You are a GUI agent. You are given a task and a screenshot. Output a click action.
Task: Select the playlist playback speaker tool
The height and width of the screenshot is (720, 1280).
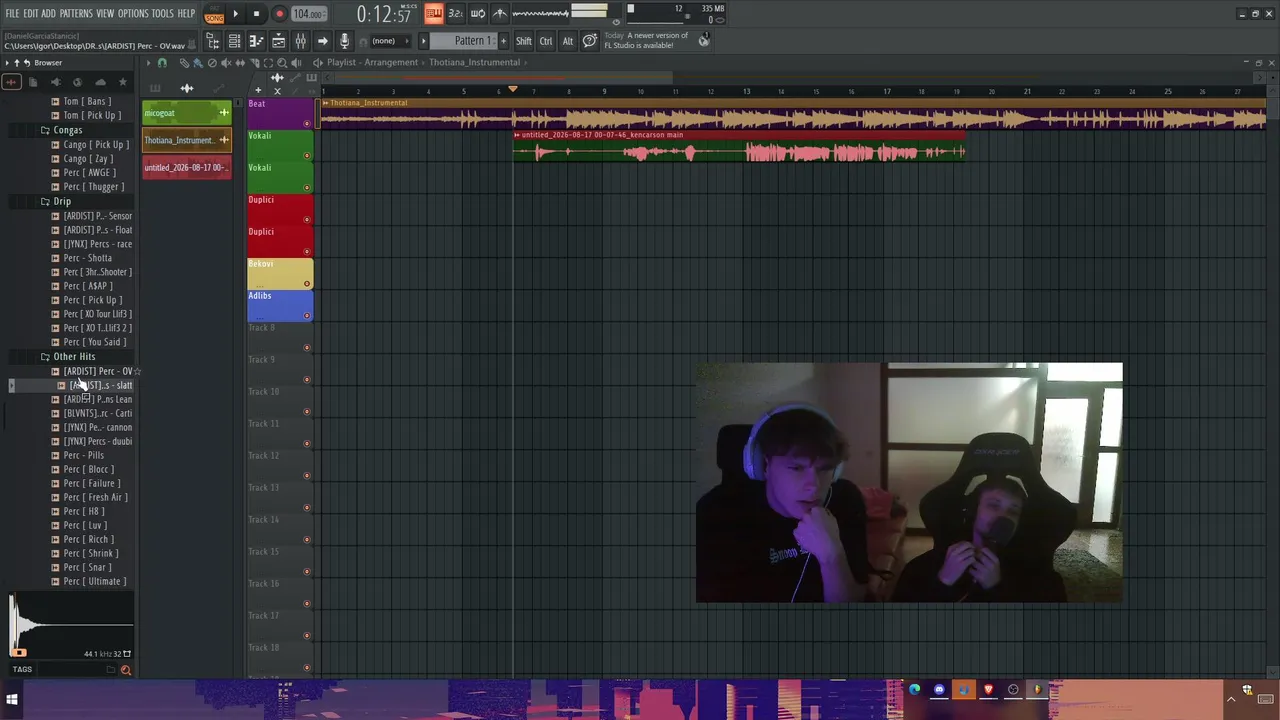click(296, 62)
